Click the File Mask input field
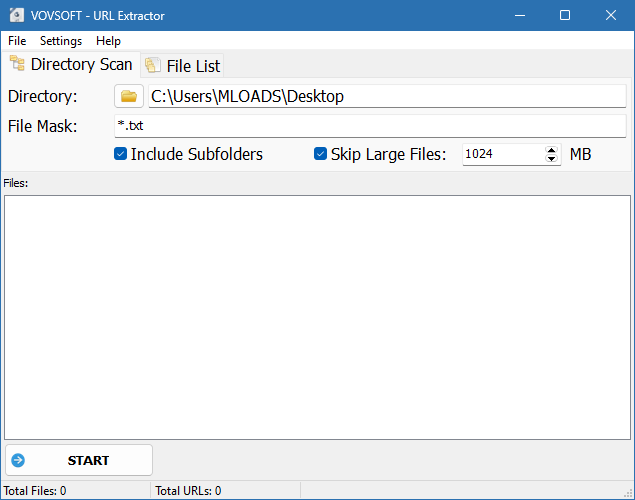635x500 pixels. pyautogui.click(x=370, y=126)
